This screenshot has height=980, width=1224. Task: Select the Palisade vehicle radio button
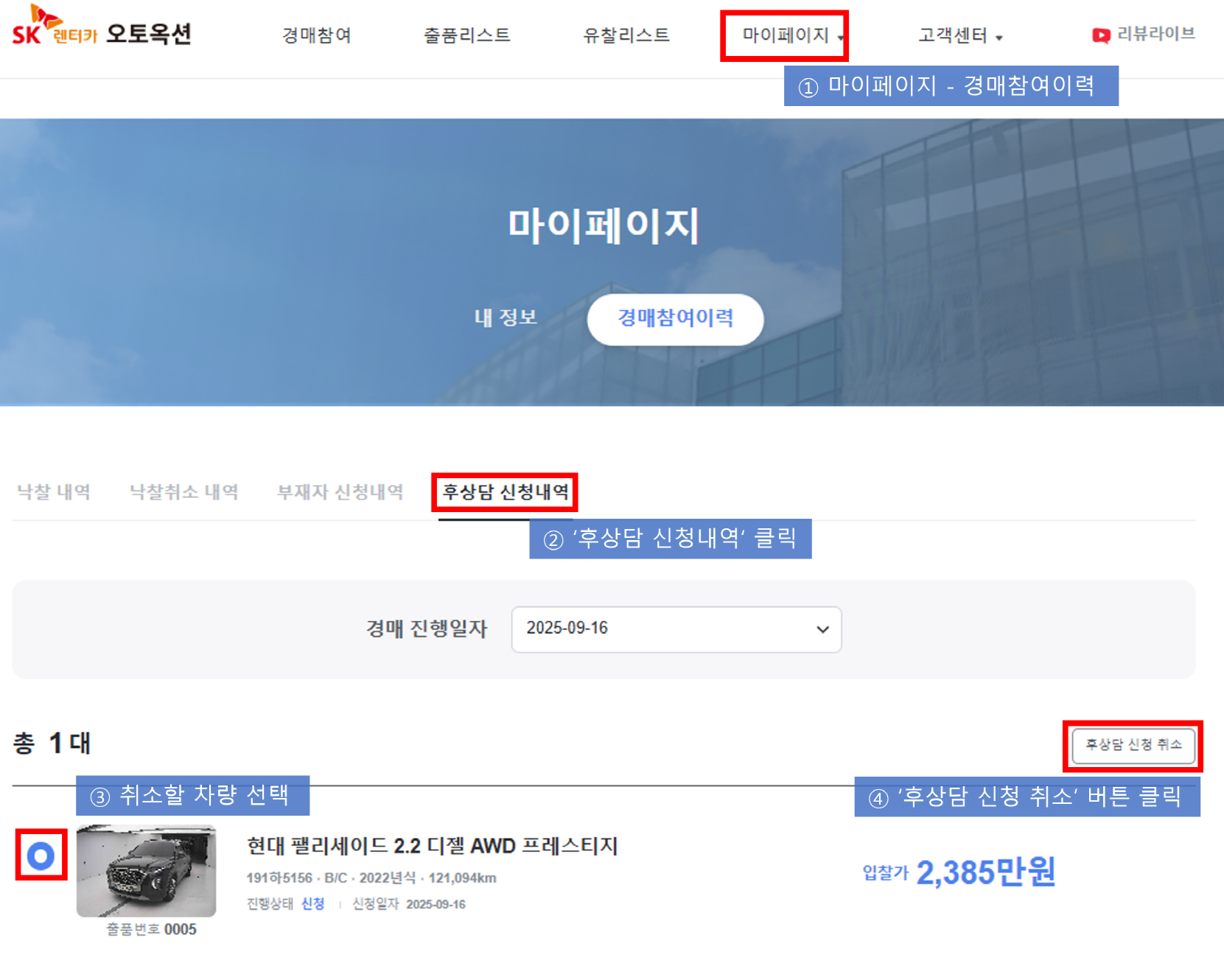point(41,855)
